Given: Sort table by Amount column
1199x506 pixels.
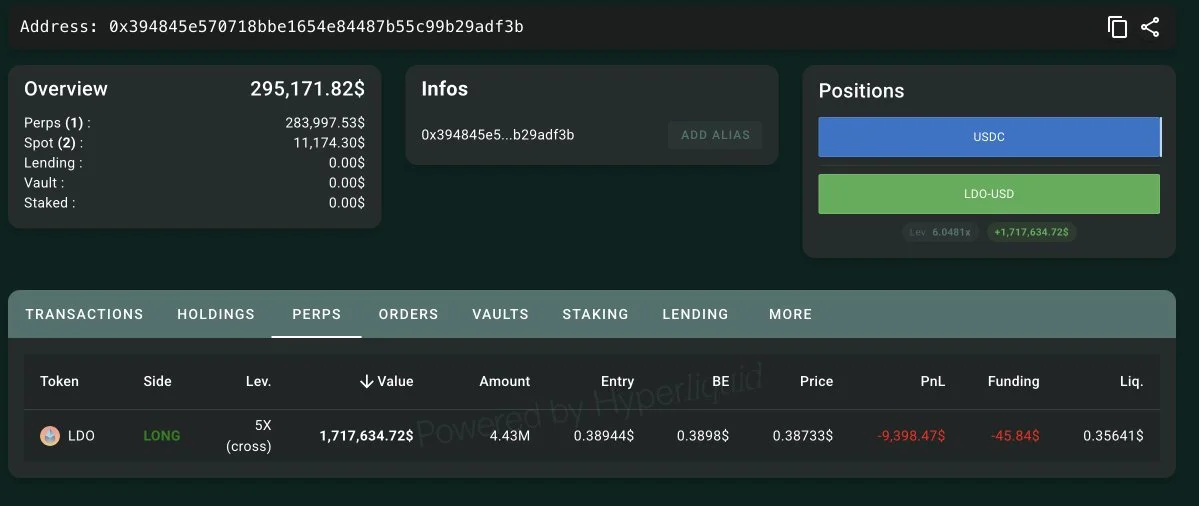Looking at the screenshot, I should click(x=505, y=381).
